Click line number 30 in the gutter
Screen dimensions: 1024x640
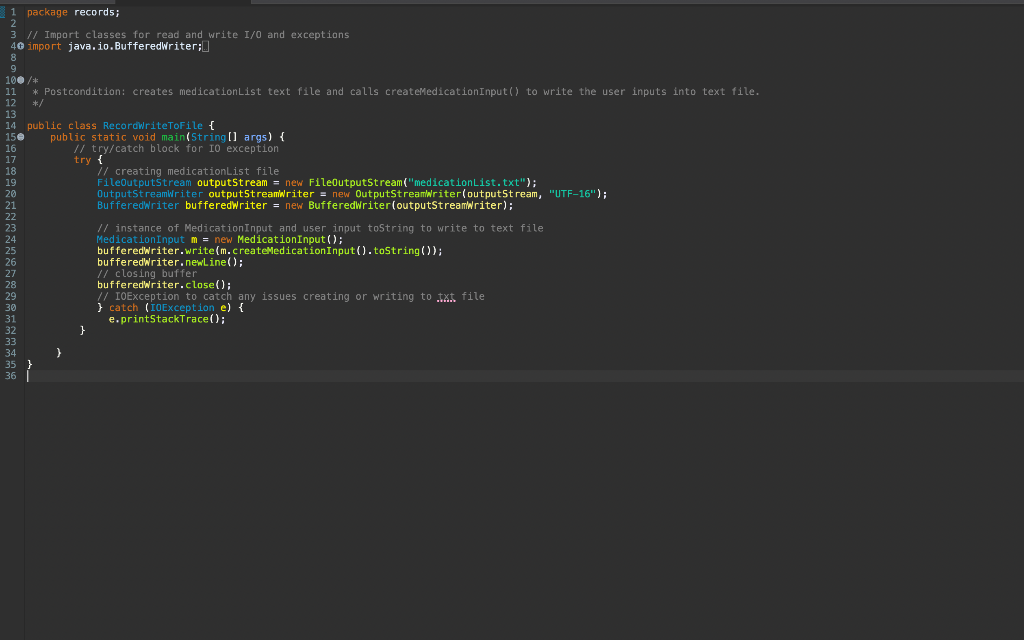(x=9, y=307)
